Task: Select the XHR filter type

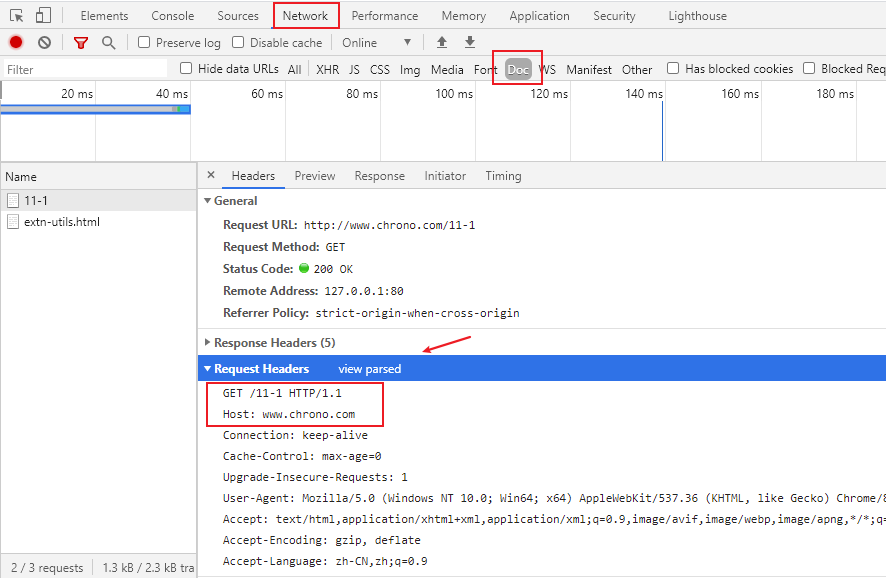Action: 327,70
